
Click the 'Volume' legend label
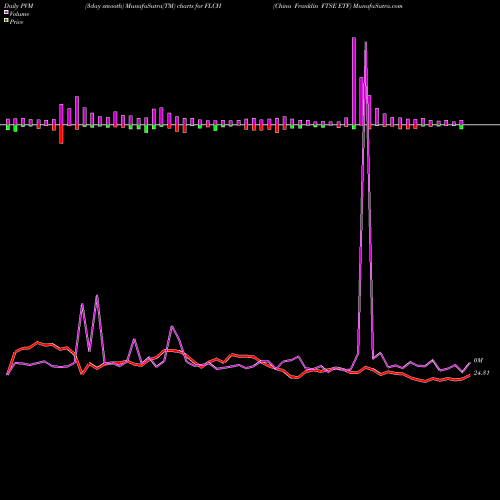coord(19,14)
